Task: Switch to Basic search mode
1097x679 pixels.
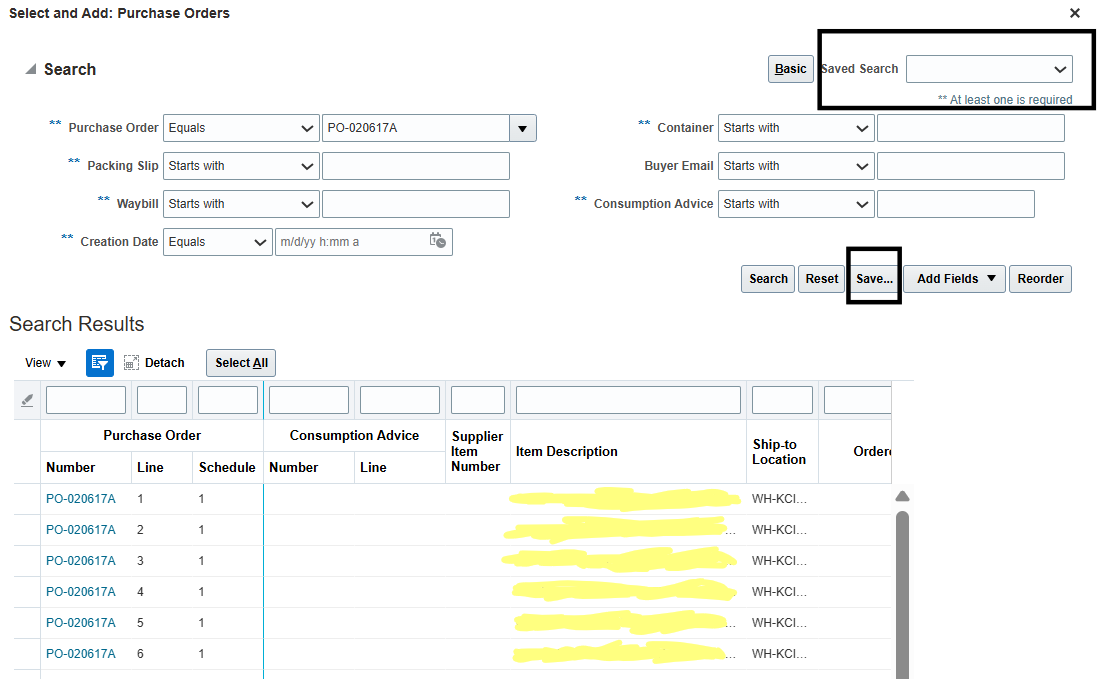Action: [x=790, y=69]
